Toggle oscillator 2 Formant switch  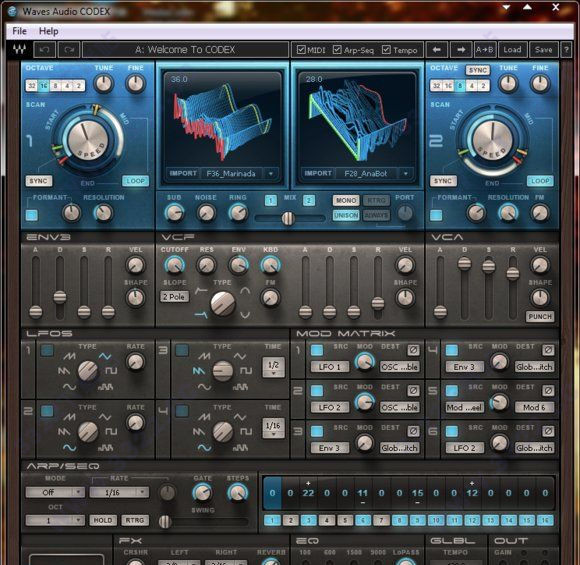click(x=436, y=215)
